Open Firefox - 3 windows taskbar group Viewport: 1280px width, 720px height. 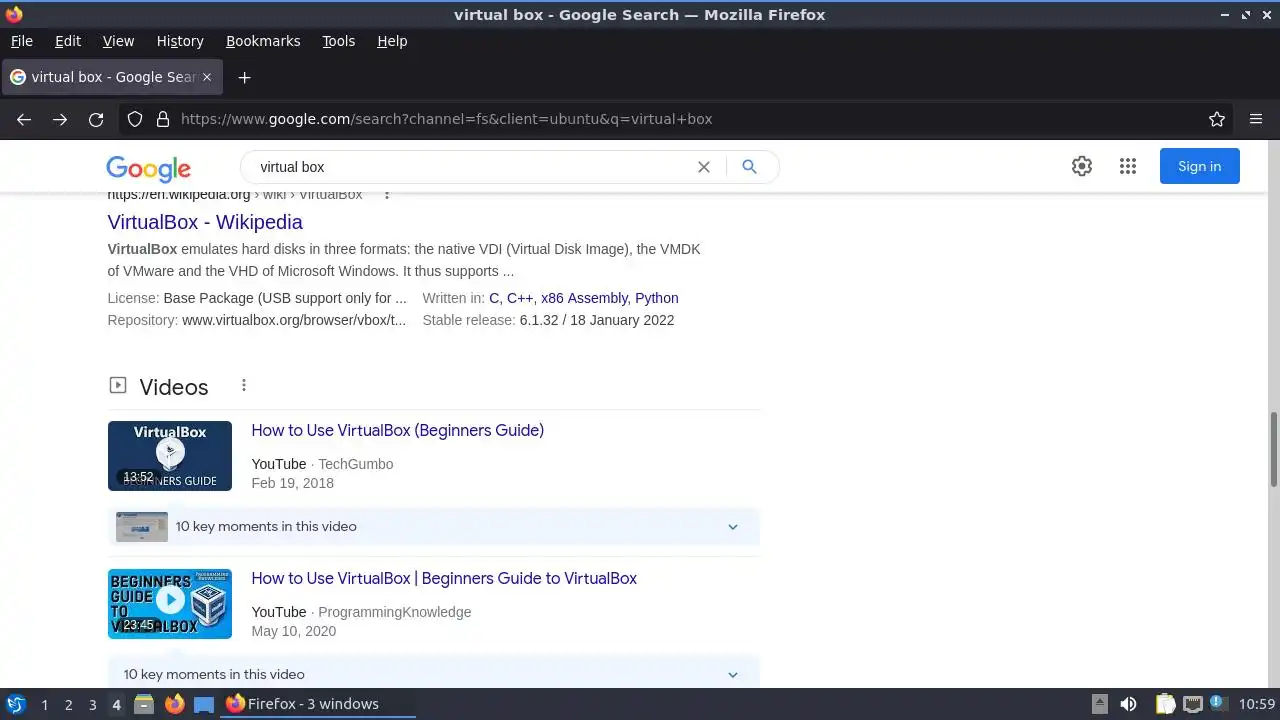pos(318,704)
